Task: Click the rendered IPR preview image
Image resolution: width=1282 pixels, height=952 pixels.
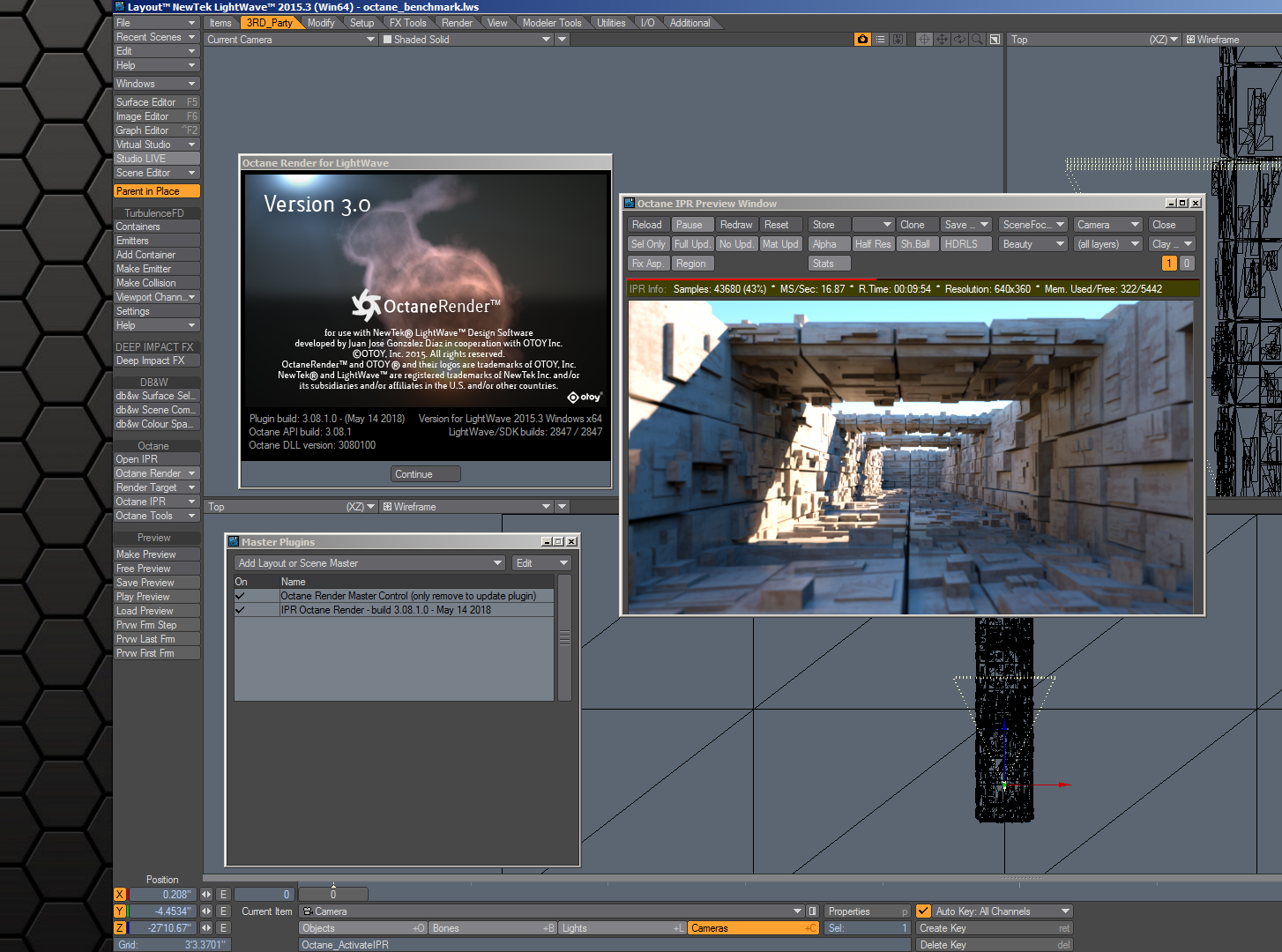Action: [911, 457]
